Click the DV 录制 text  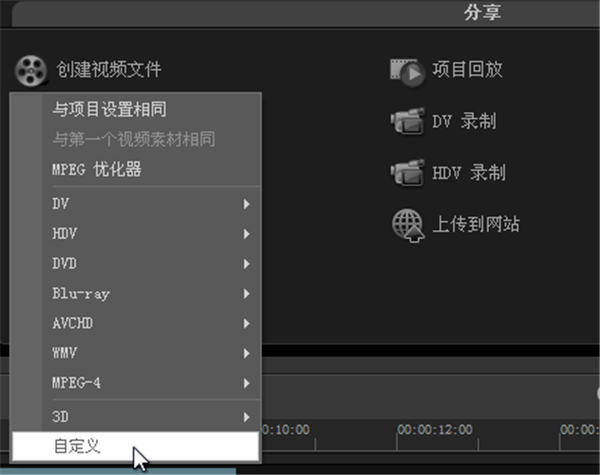[x=464, y=121]
